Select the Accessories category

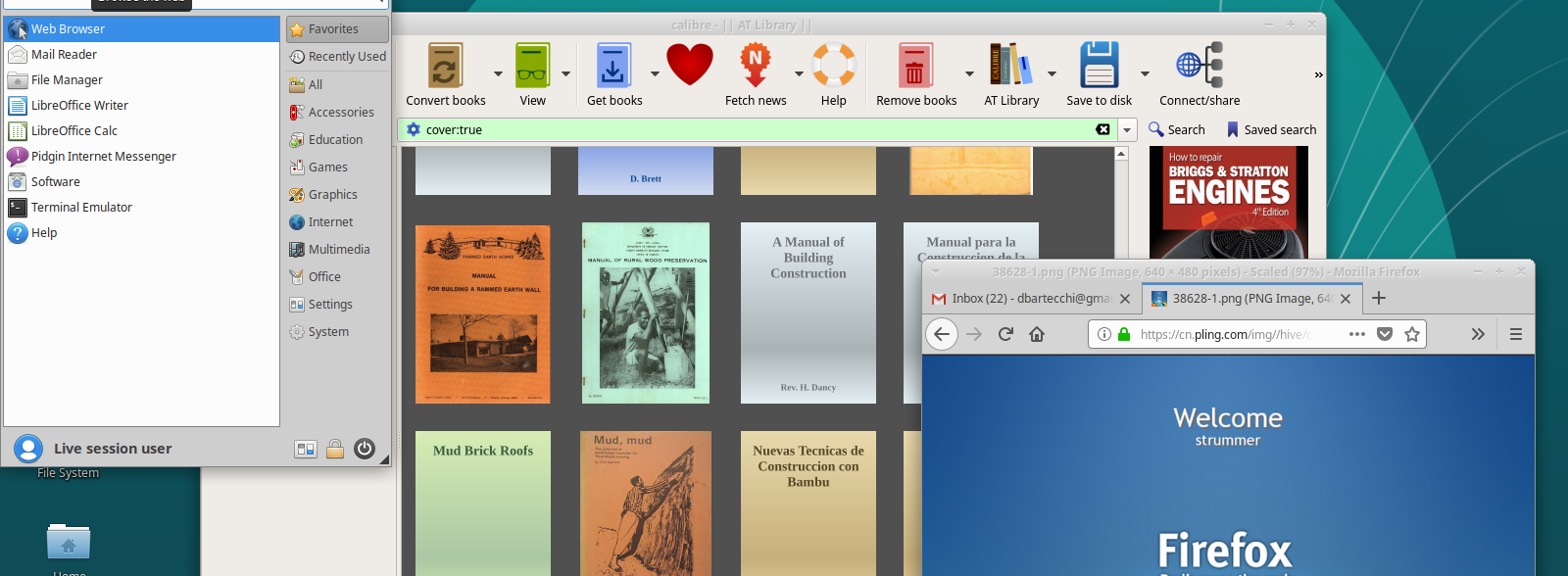[x=337, y=112]
